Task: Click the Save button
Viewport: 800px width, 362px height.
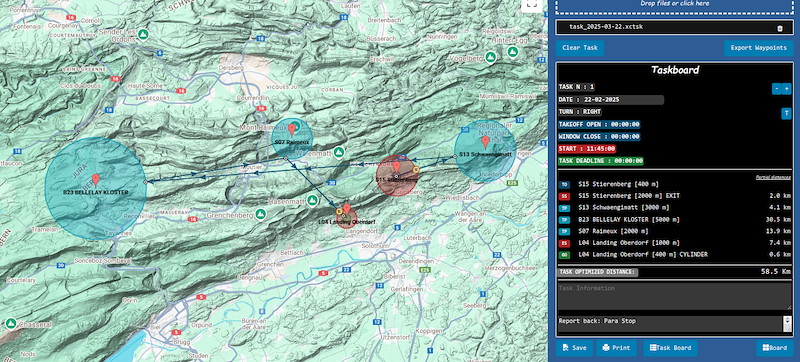Action: [574, 348]
